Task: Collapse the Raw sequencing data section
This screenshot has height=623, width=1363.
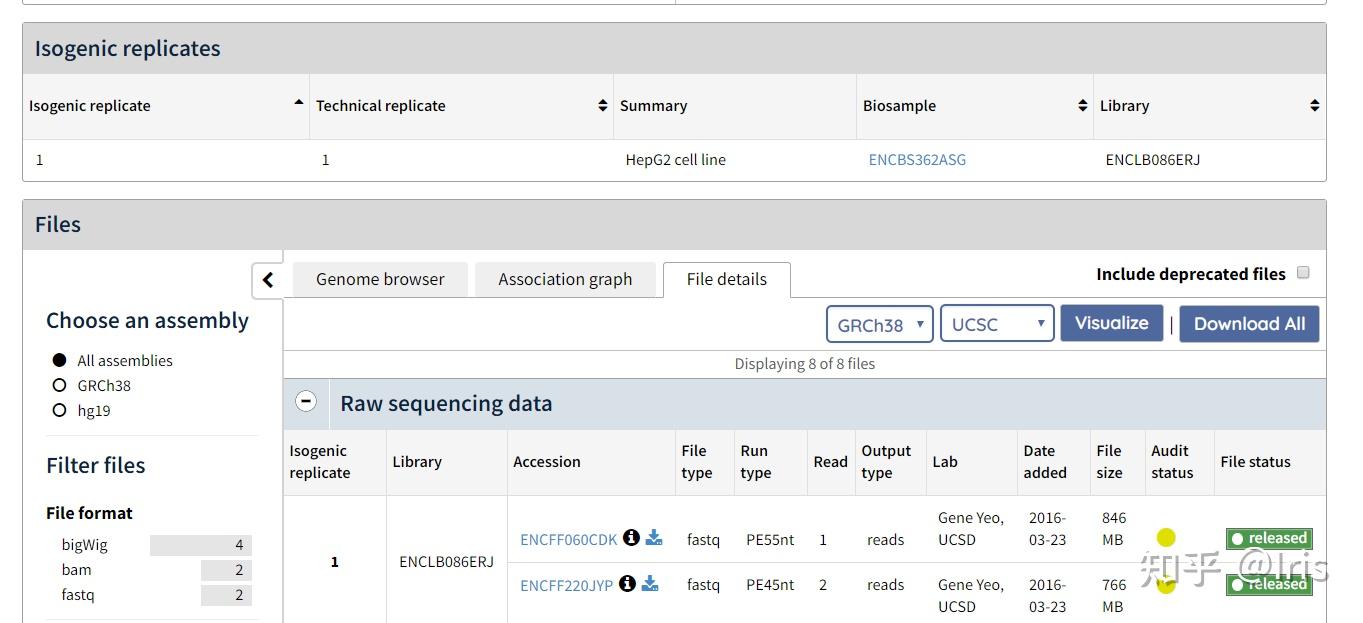Action: tap(306, 402)
